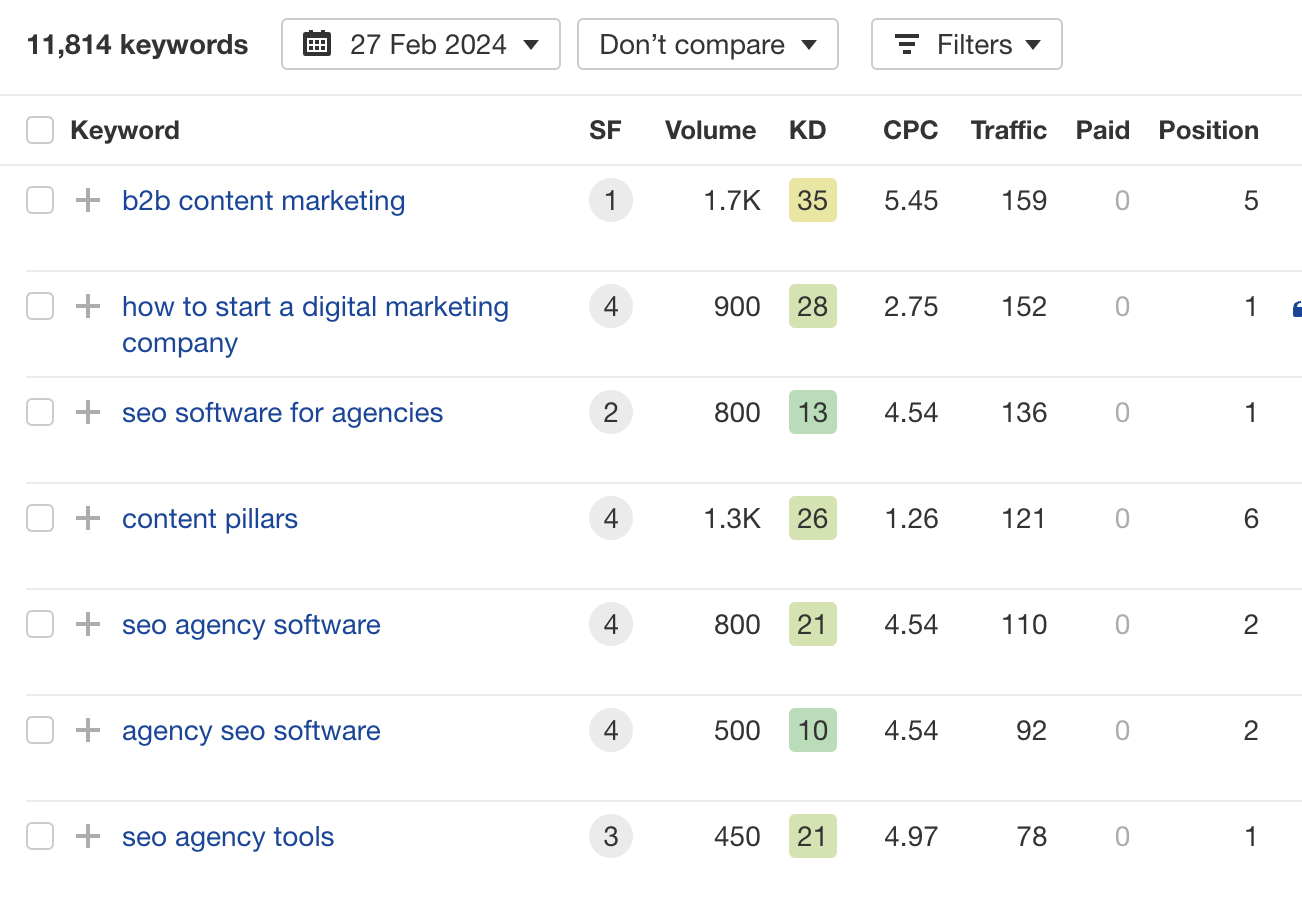Viewport: 1302px width, 900px height.
Task: Check the box for seo software for agencies
Action: (x=40, y=413)
